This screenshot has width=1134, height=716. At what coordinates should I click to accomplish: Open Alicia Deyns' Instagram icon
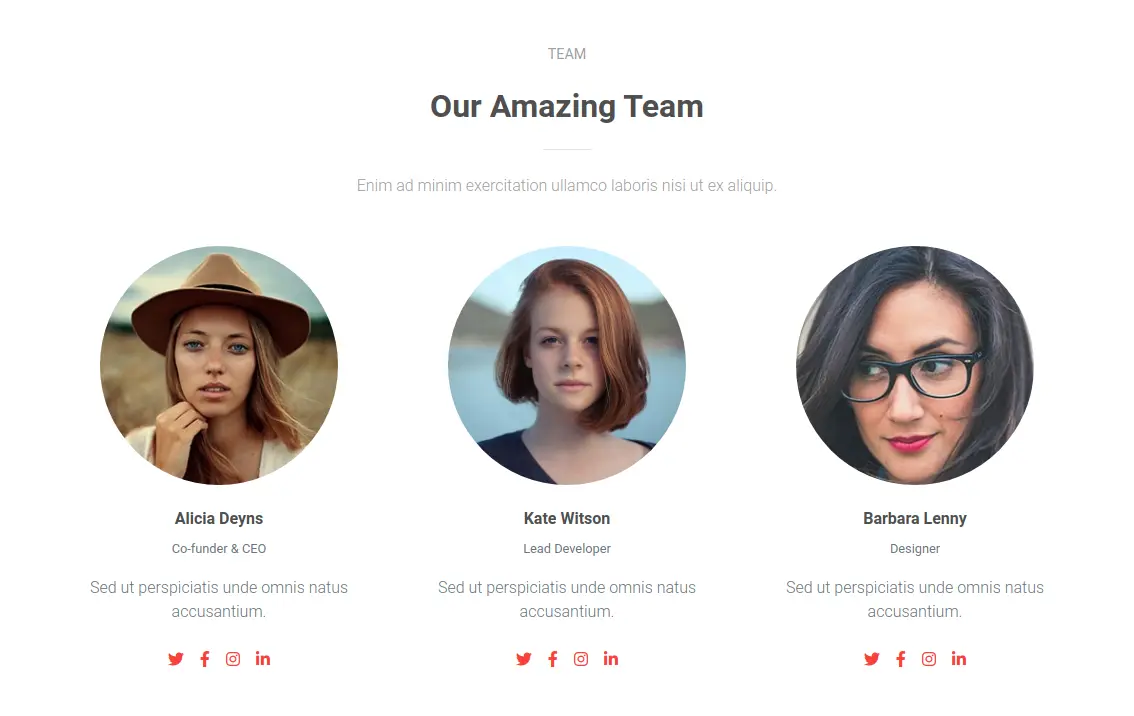[233, 659]
